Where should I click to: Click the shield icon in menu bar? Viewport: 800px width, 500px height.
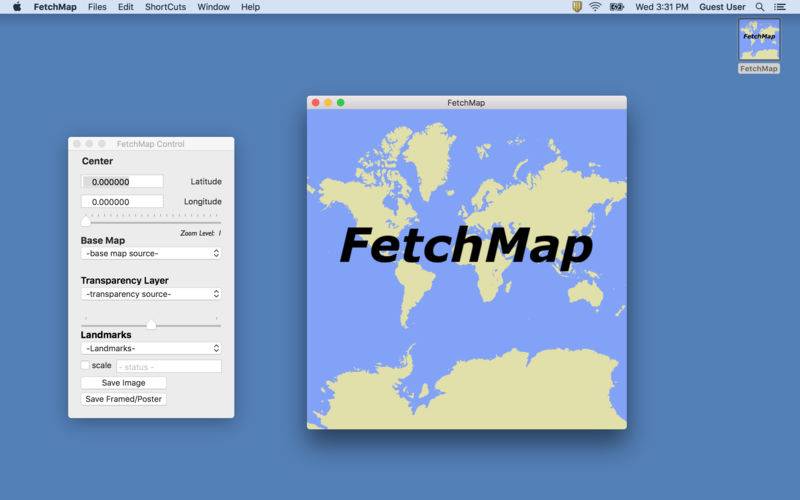[x=576, y=7]
